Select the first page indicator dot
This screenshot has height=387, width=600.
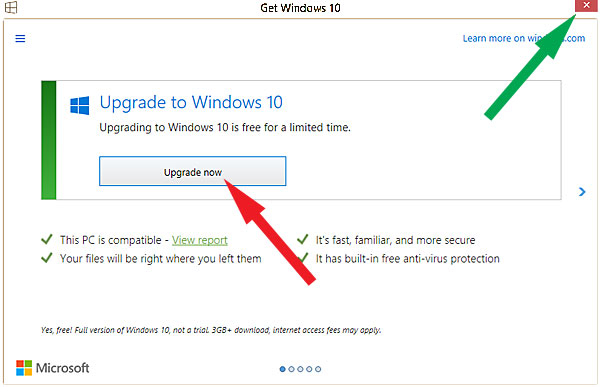(x=282, y=369)
